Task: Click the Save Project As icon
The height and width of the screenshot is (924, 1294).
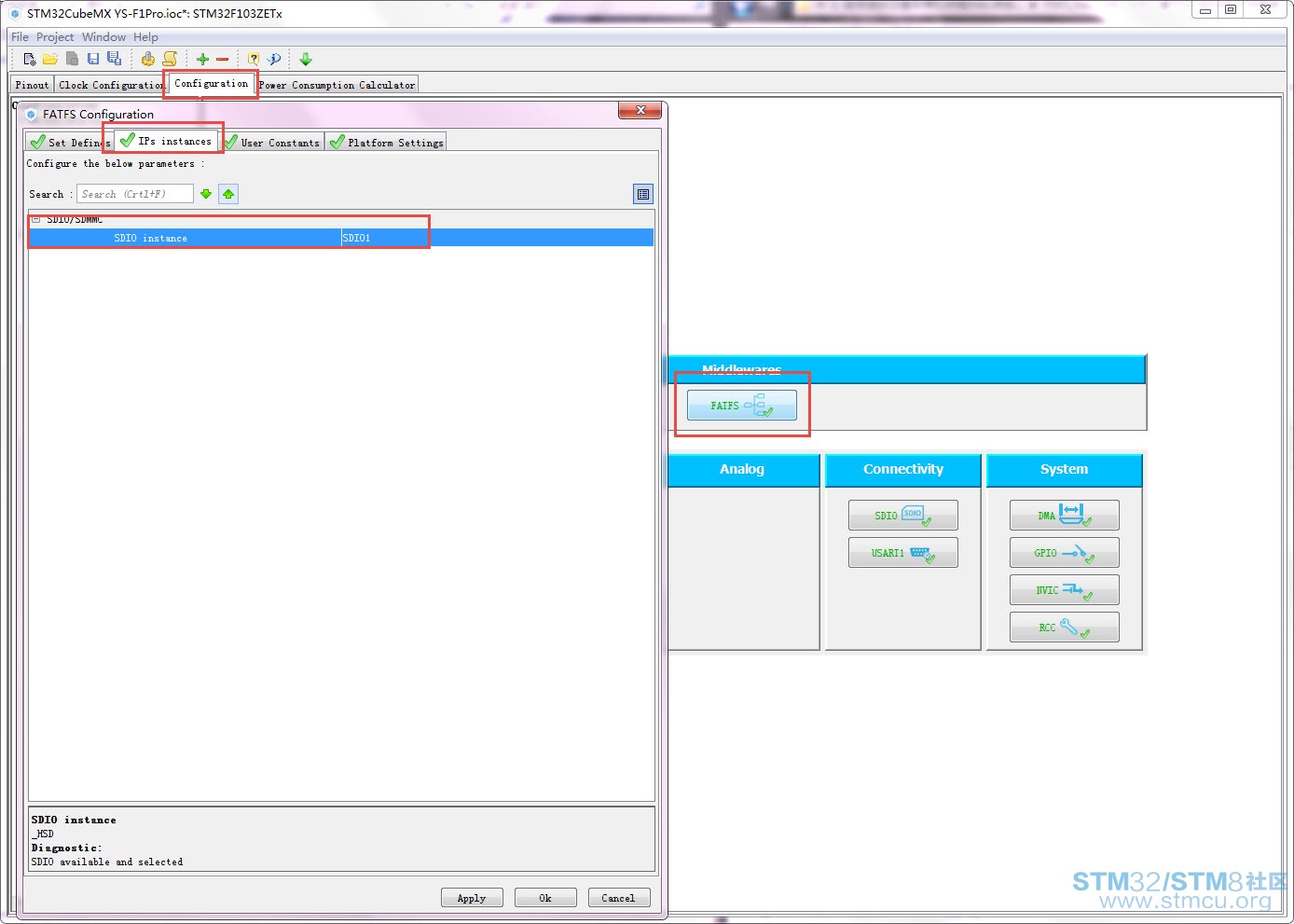Action: 114,59
